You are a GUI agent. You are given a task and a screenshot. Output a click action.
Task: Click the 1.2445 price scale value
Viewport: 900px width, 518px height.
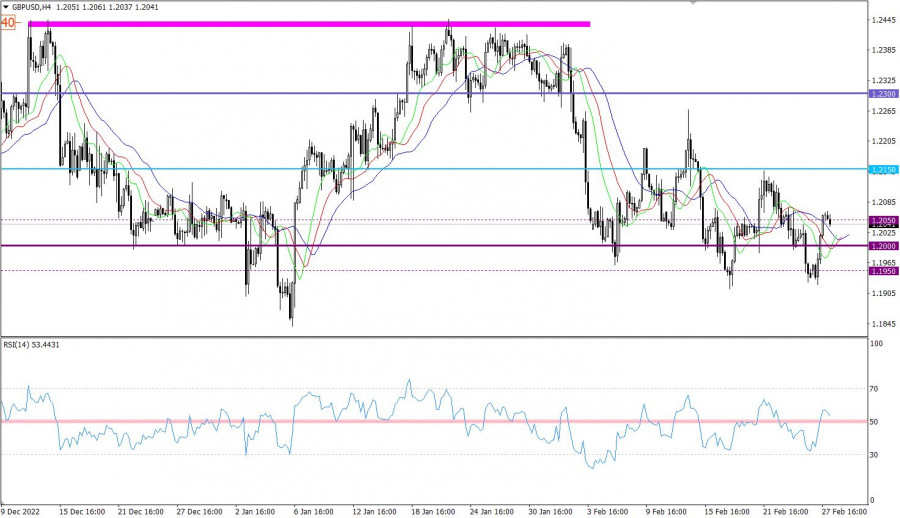tap(883, 20)
